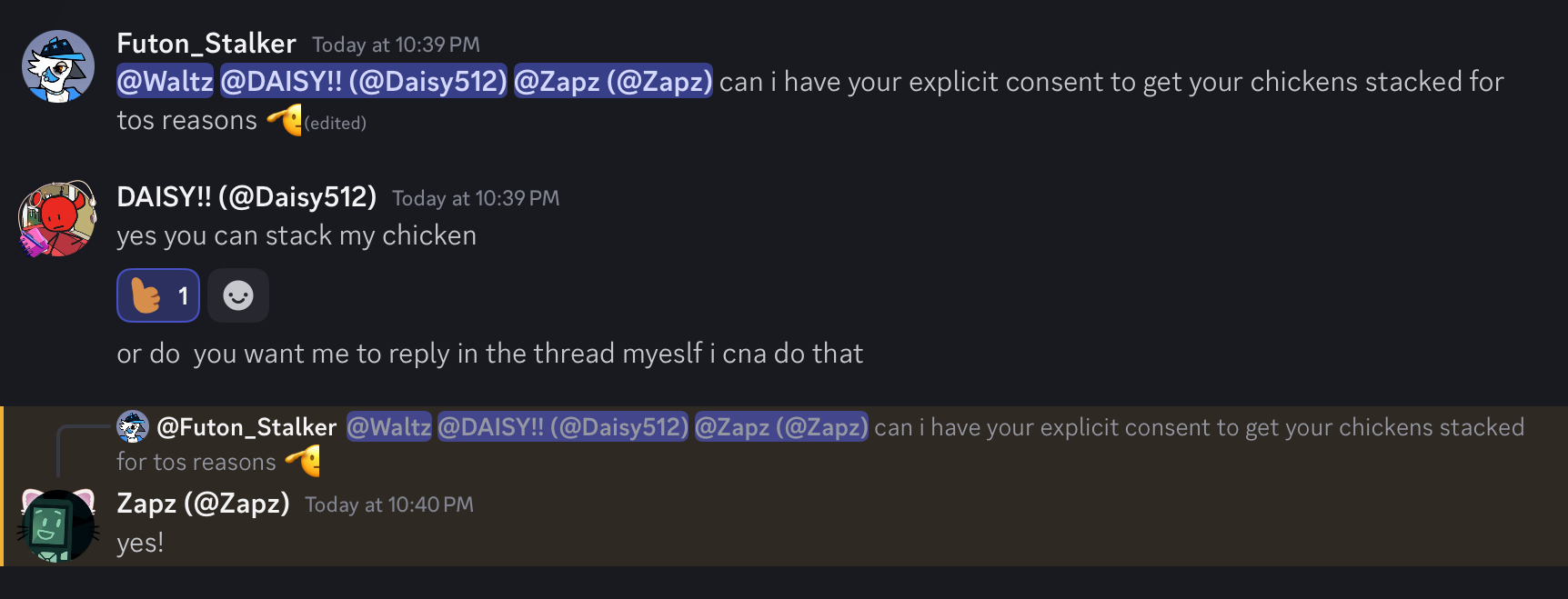Image resolution: width=1568 pixels, height=599 pixels.
Task: Open the add reaction smiley picker
Action: pos(238,295)
